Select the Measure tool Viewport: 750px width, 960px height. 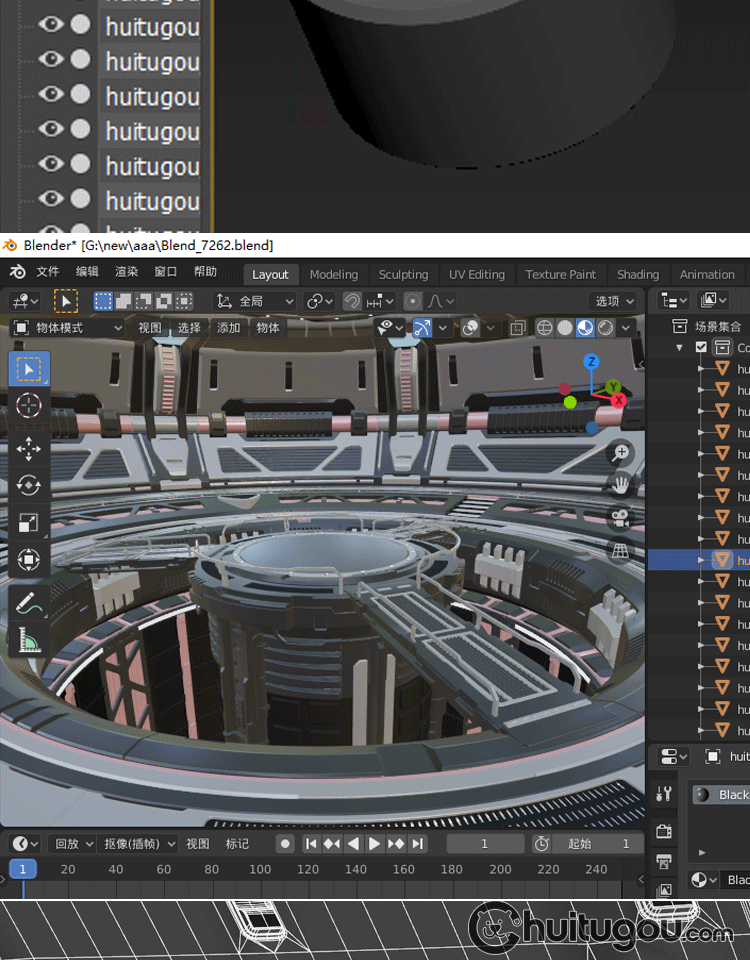[x=29, y=640]
